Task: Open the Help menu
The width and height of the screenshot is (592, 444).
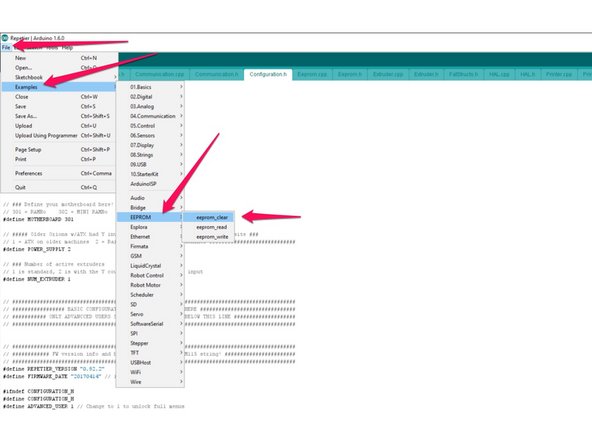Action: click(x=67, y=48)
